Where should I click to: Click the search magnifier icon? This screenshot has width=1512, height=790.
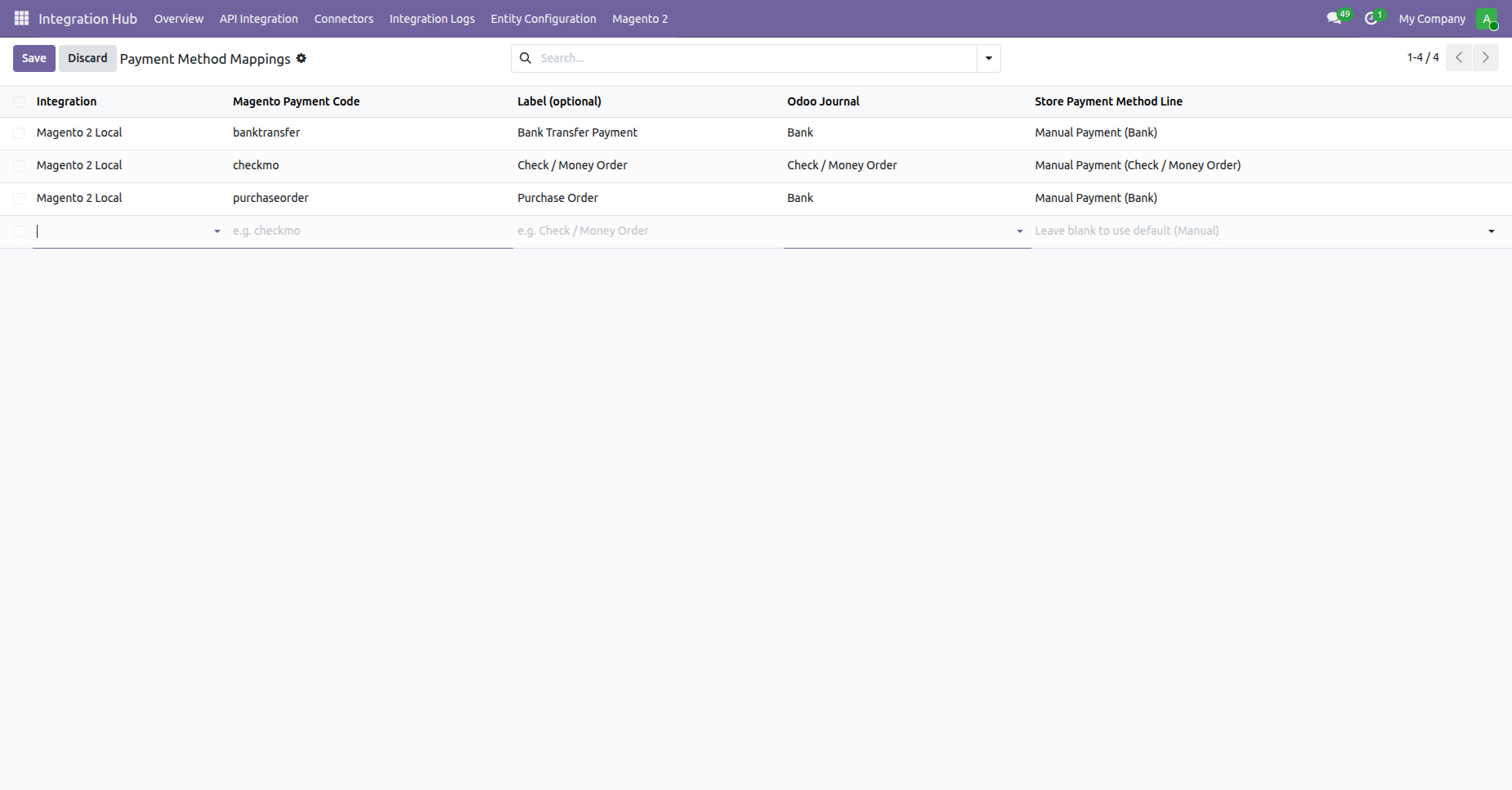[526, 58]
